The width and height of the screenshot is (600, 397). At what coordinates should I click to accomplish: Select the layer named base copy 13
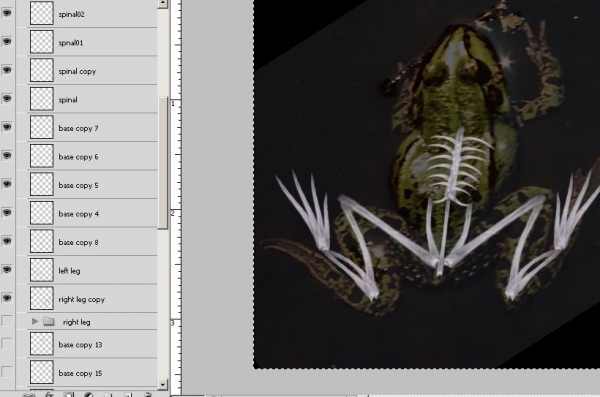(x=80, y=345)
